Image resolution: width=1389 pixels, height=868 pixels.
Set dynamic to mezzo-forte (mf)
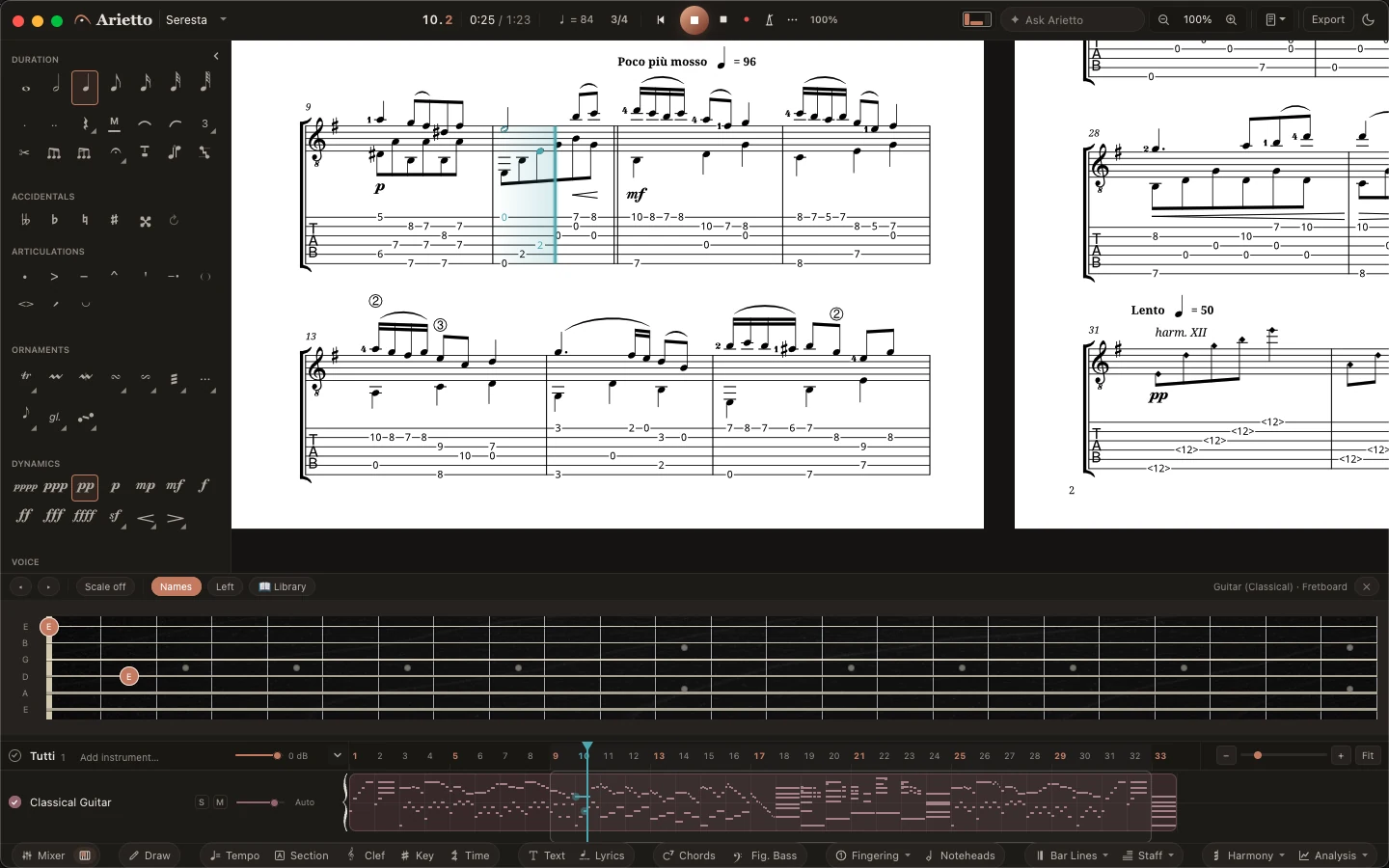(175, 486)
